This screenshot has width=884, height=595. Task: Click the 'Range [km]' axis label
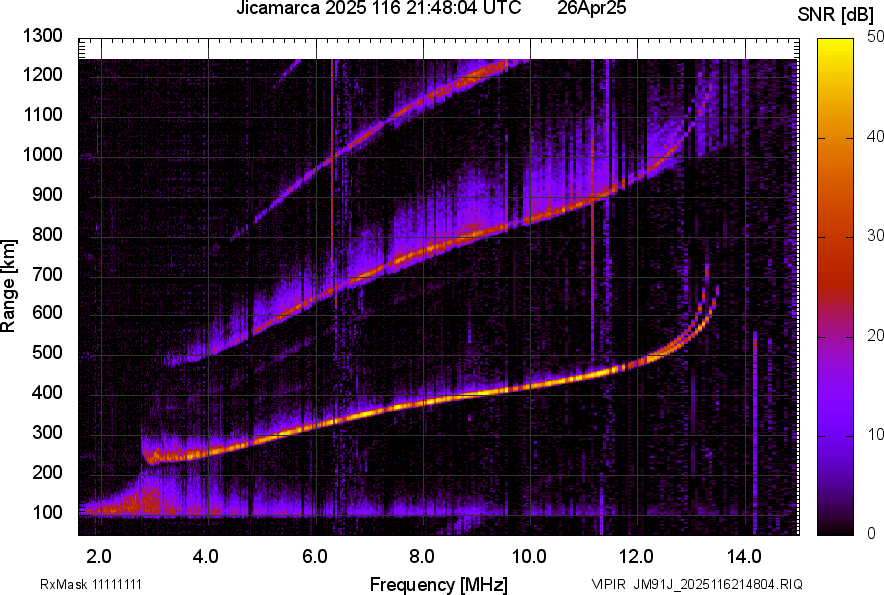(x=8, y=286)
